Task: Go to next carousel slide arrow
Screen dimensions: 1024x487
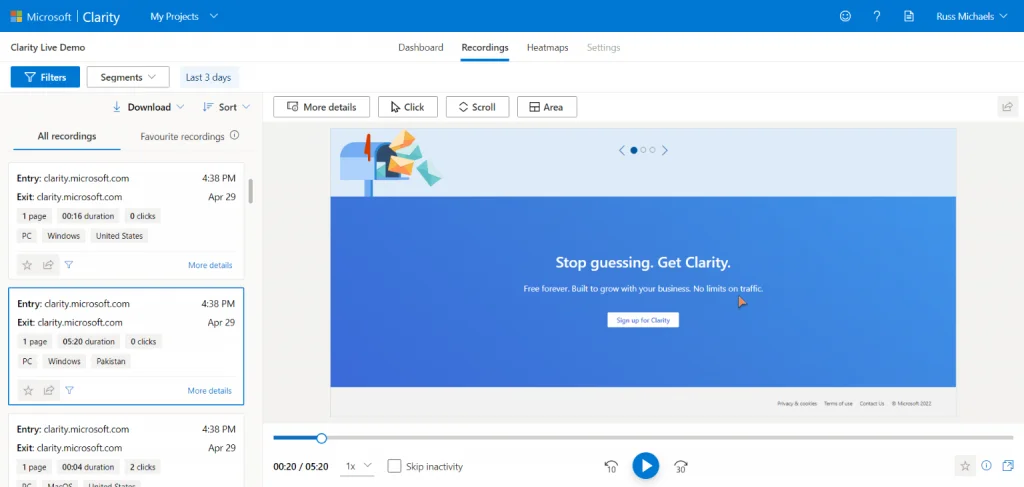Action: [665, 150]
